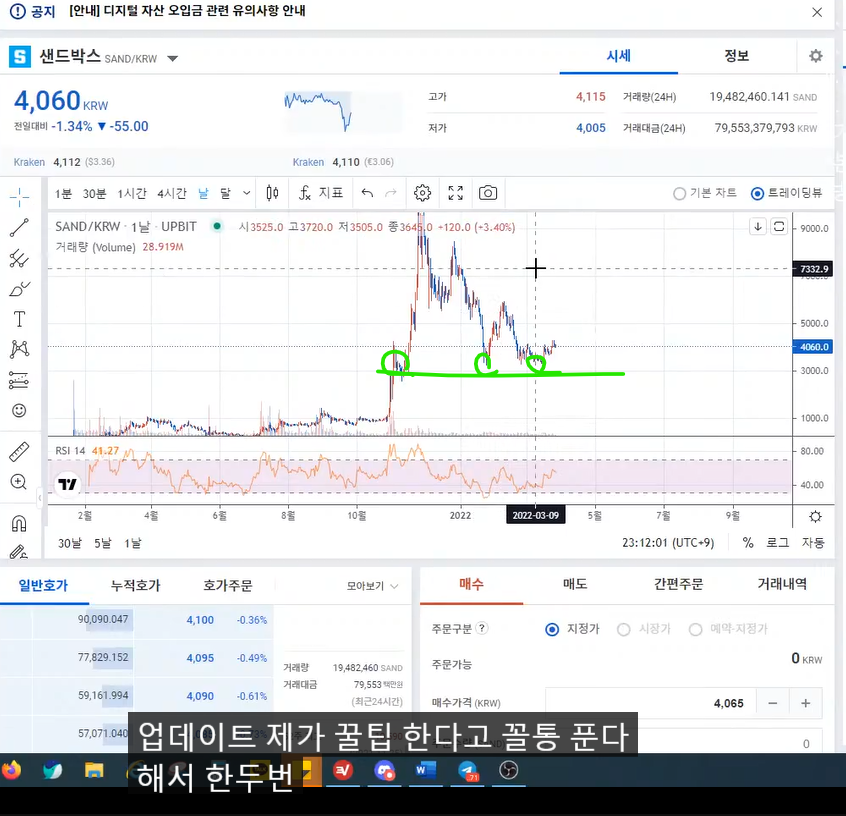Screen dimensions: 846x816
Task: Click the TradingView logo on the RSI pane
Action: 67,484
